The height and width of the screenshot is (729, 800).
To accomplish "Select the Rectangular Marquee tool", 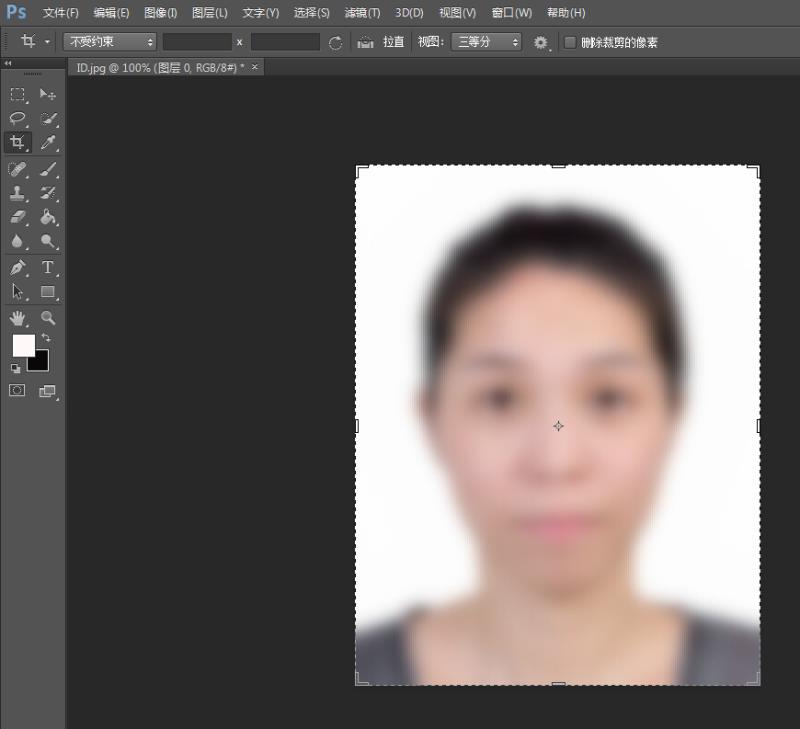I will pyautogui.click(x=17, y=94).
